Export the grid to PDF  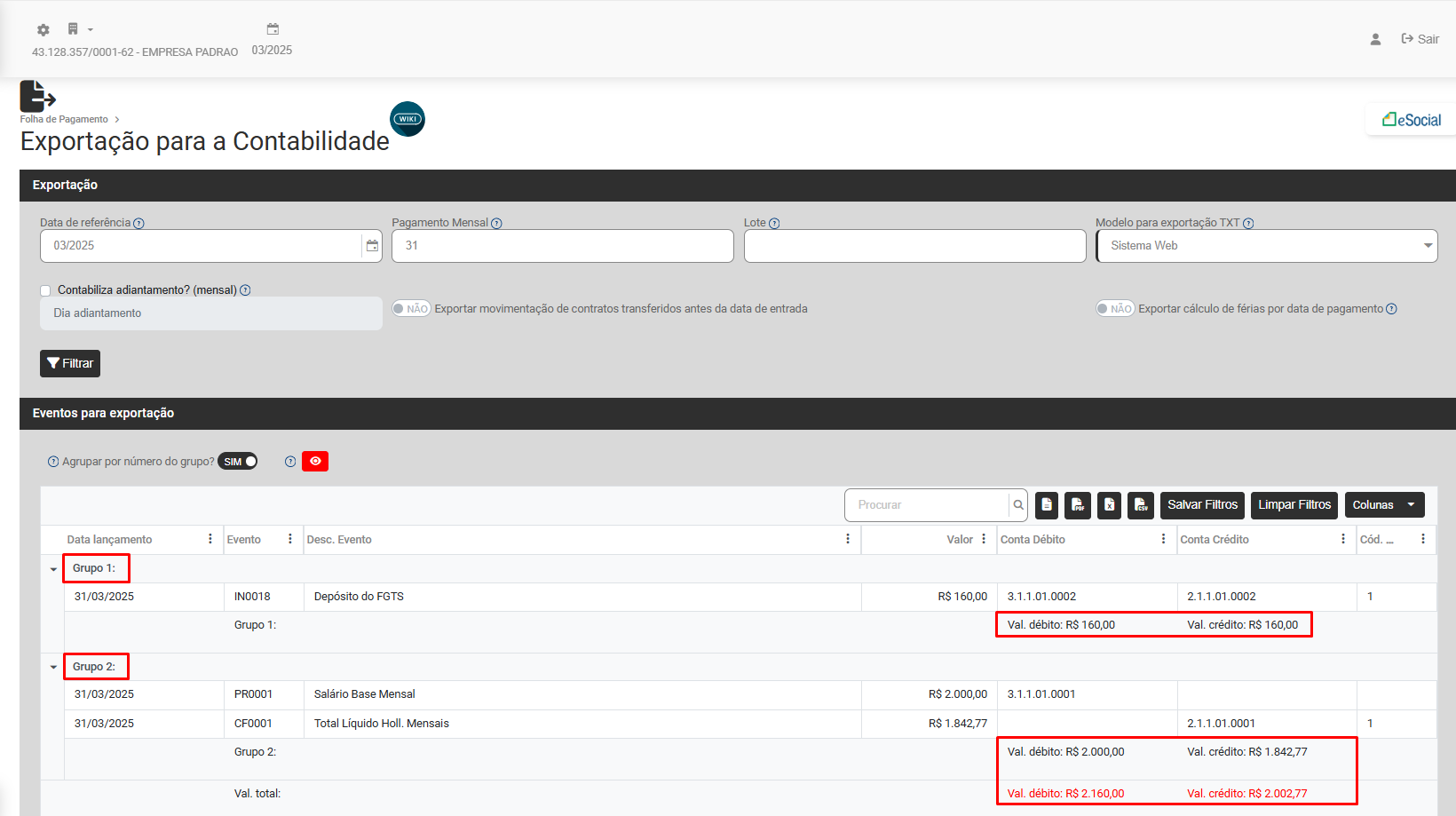point(1078,505)
